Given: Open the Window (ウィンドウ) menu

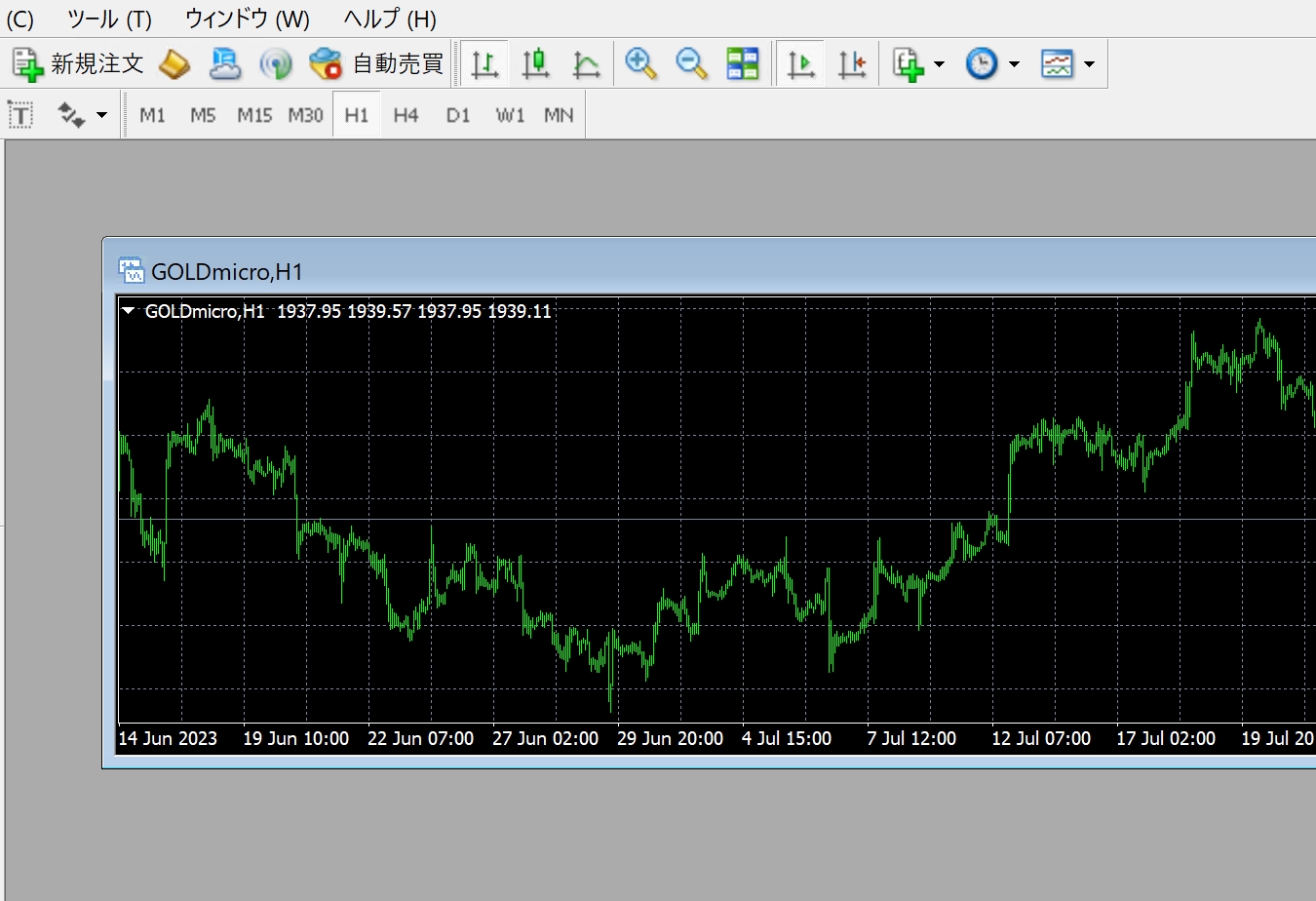Looking at the screenshot, I should tap(248, 19).
